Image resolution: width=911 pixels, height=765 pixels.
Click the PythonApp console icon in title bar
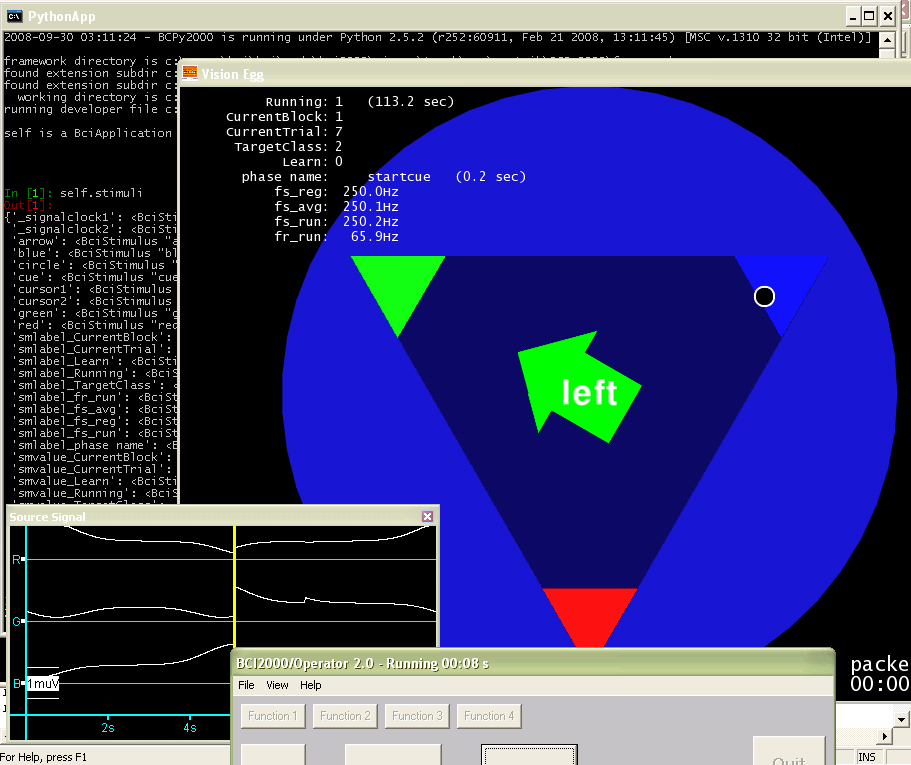point(14,16)
